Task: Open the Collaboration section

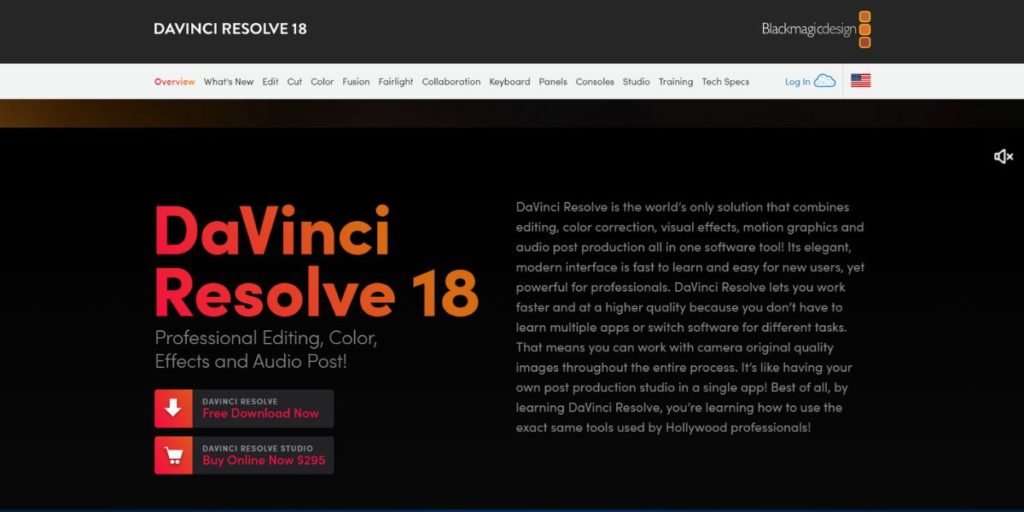Action: 451,82
